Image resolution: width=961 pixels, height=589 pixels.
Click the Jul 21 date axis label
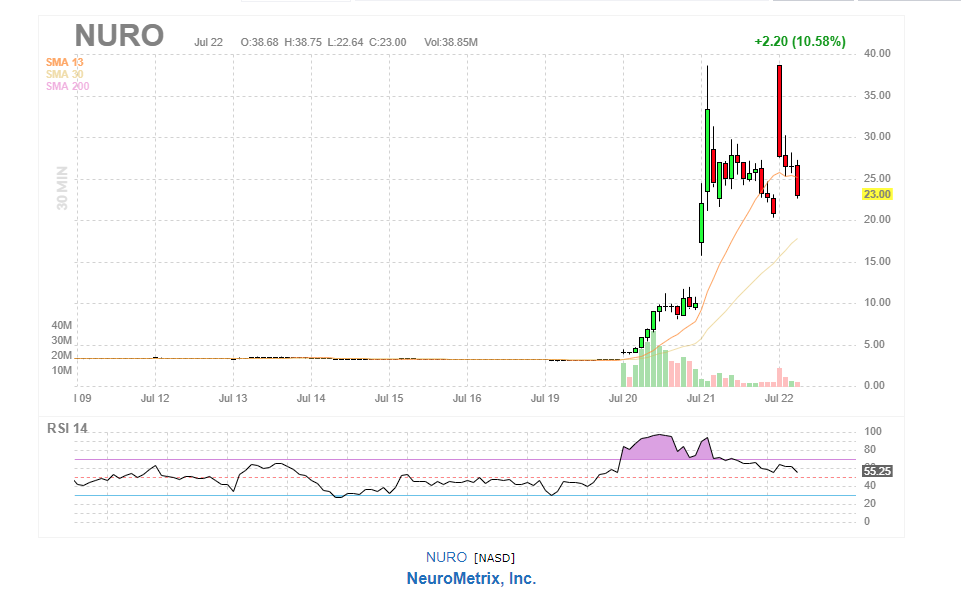coord(700,398)
